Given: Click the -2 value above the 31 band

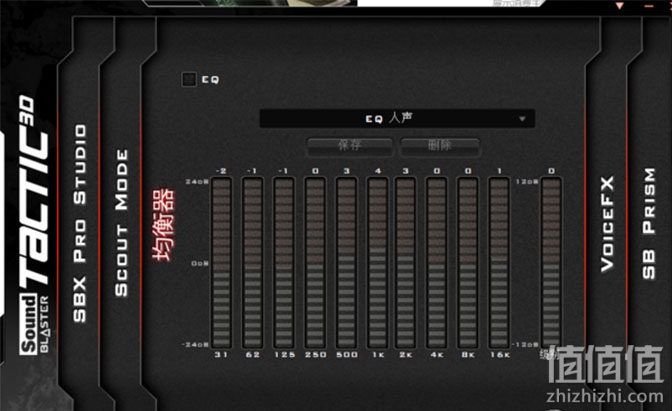Looking at the screenshot, I should [221, 171].
